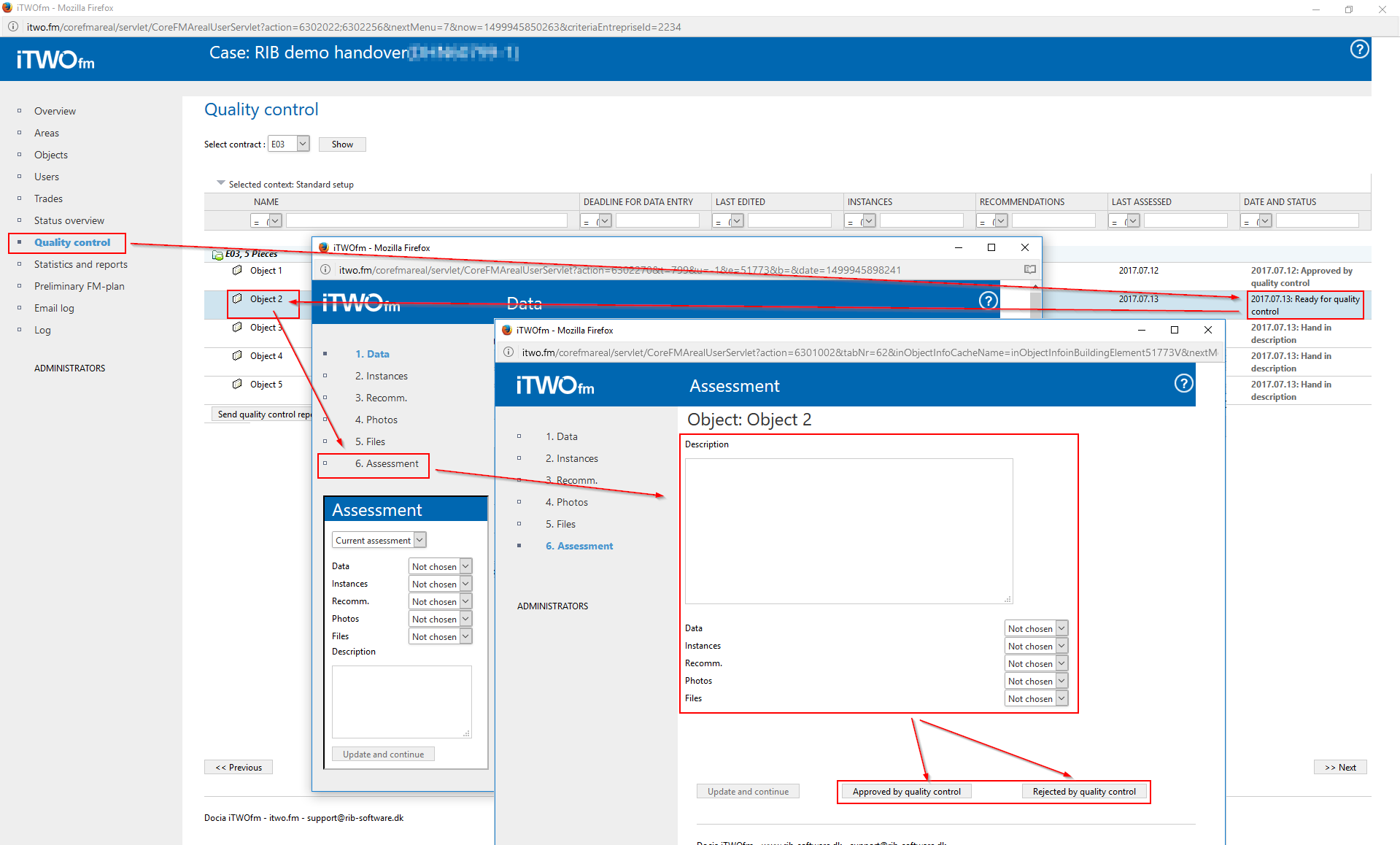Switch to 2. Instances in Assessment window

[571, 459]
